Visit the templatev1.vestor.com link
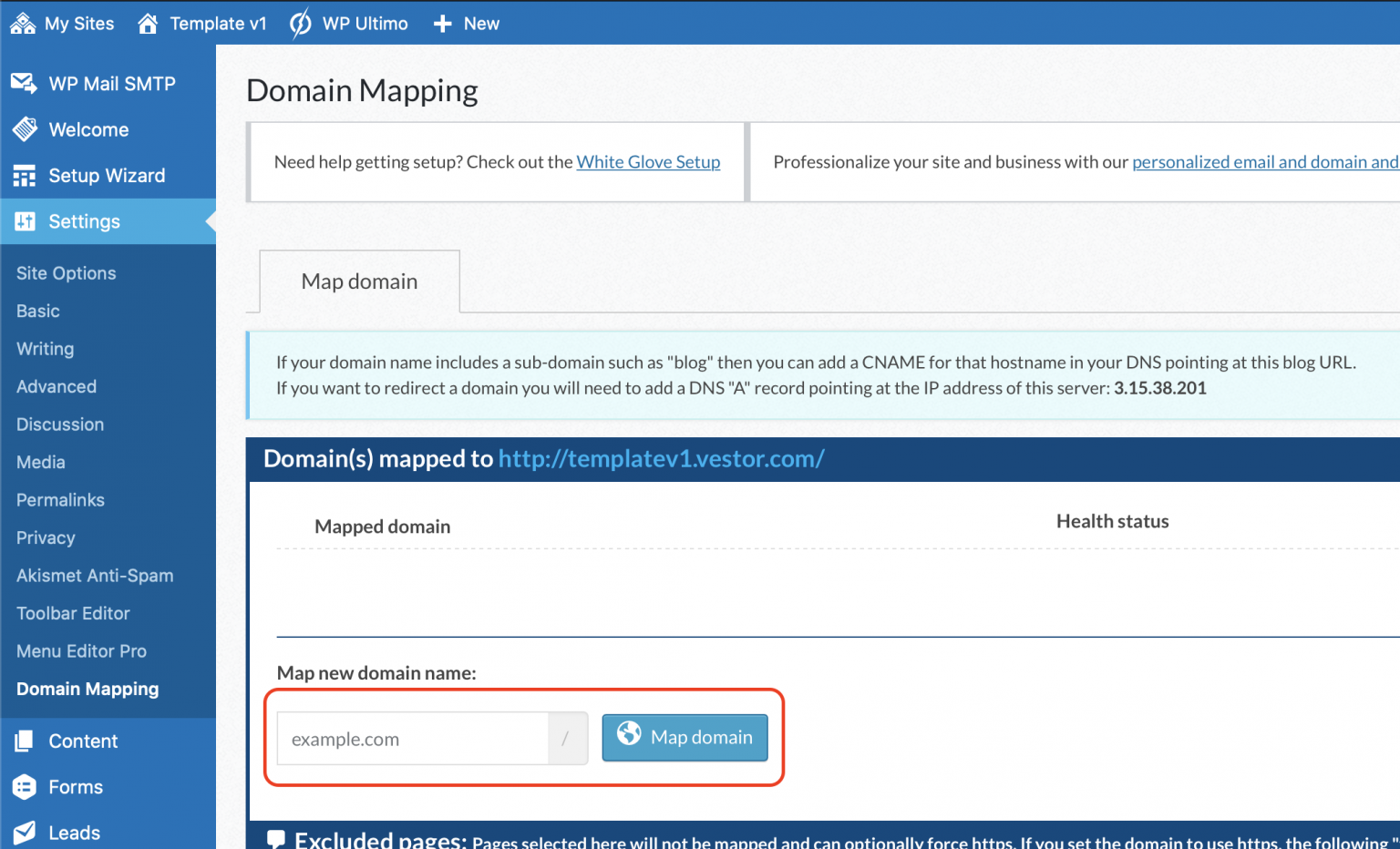The height and width of the screenshot is (849, 1400). click(661, 458)
